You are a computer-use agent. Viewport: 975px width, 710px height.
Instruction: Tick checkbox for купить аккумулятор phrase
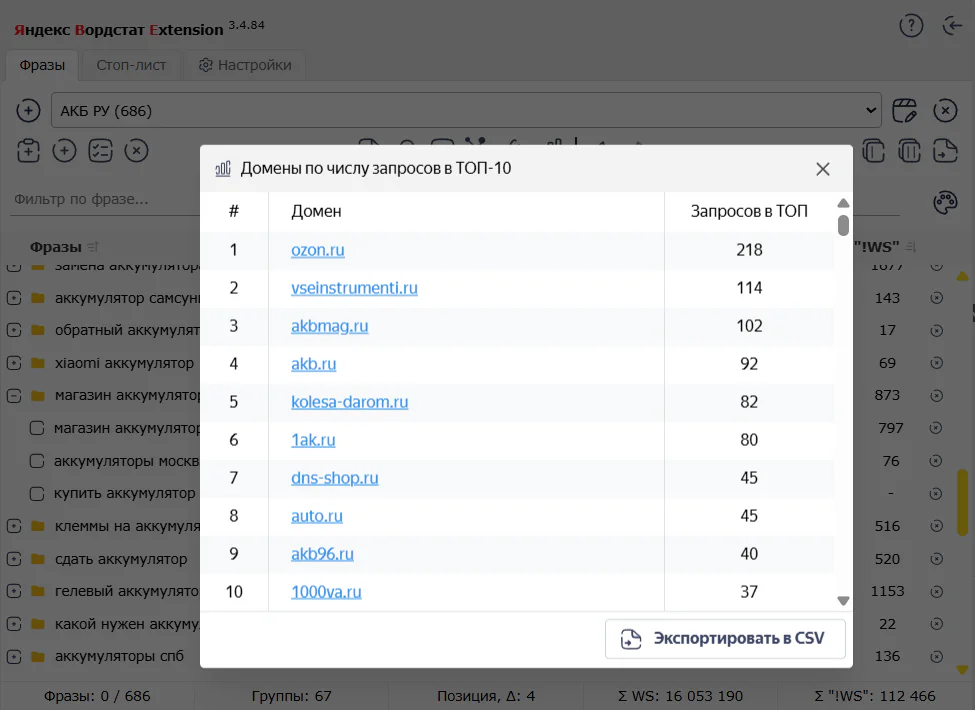click(37, 494)
